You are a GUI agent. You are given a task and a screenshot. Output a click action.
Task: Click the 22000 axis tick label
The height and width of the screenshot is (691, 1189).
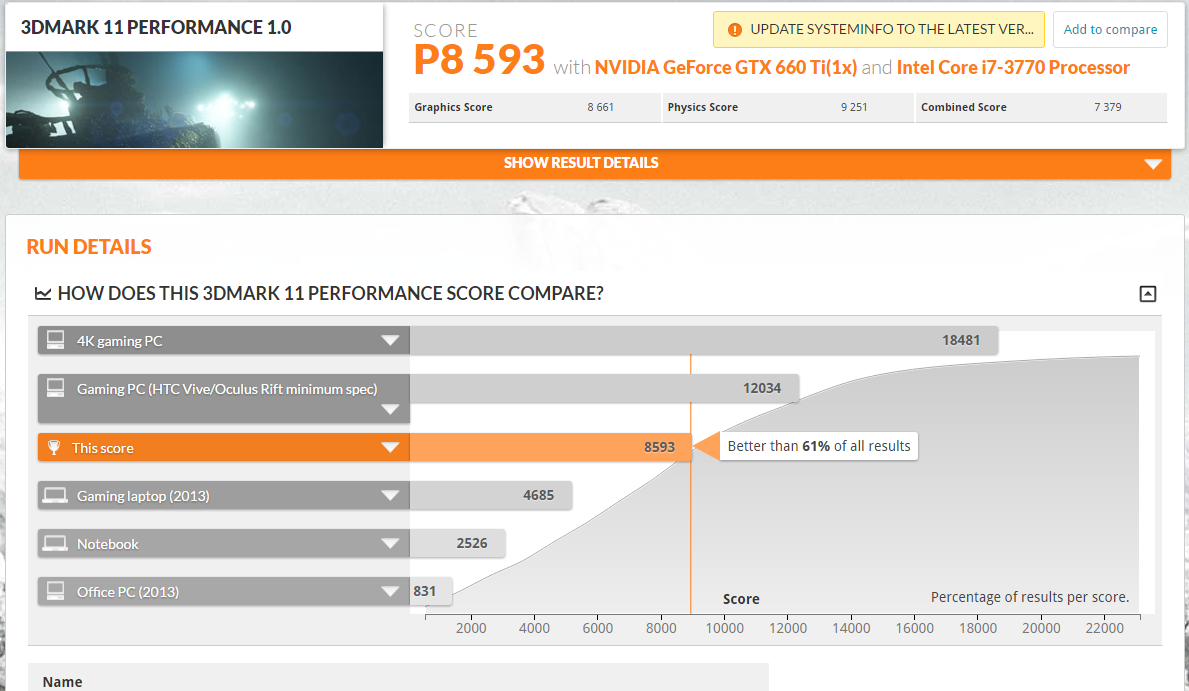point(1104,628)
